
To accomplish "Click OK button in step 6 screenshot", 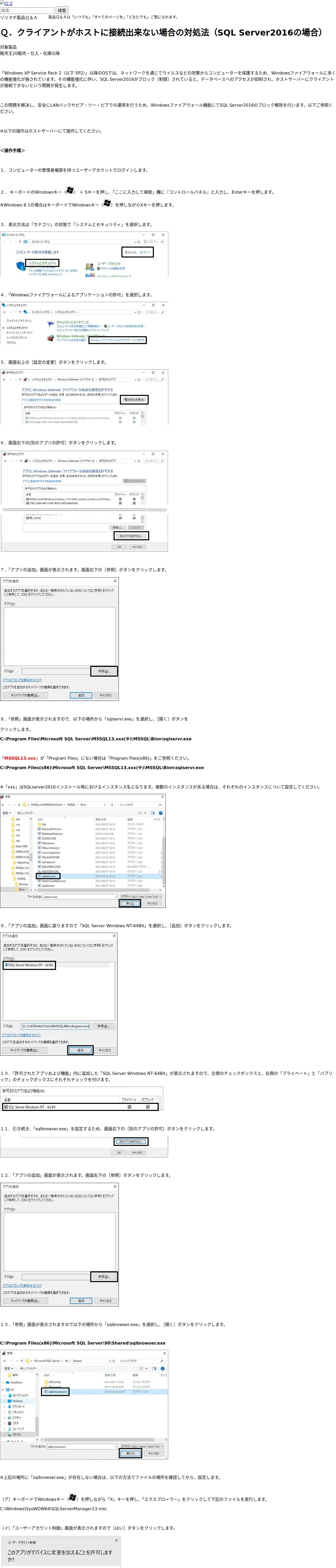I will coord(120,547).
